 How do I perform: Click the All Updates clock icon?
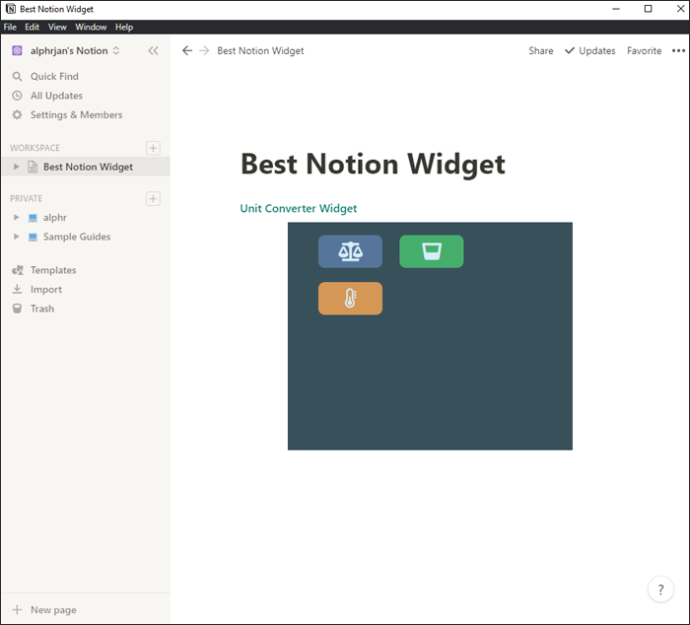(x=17, y=96)
